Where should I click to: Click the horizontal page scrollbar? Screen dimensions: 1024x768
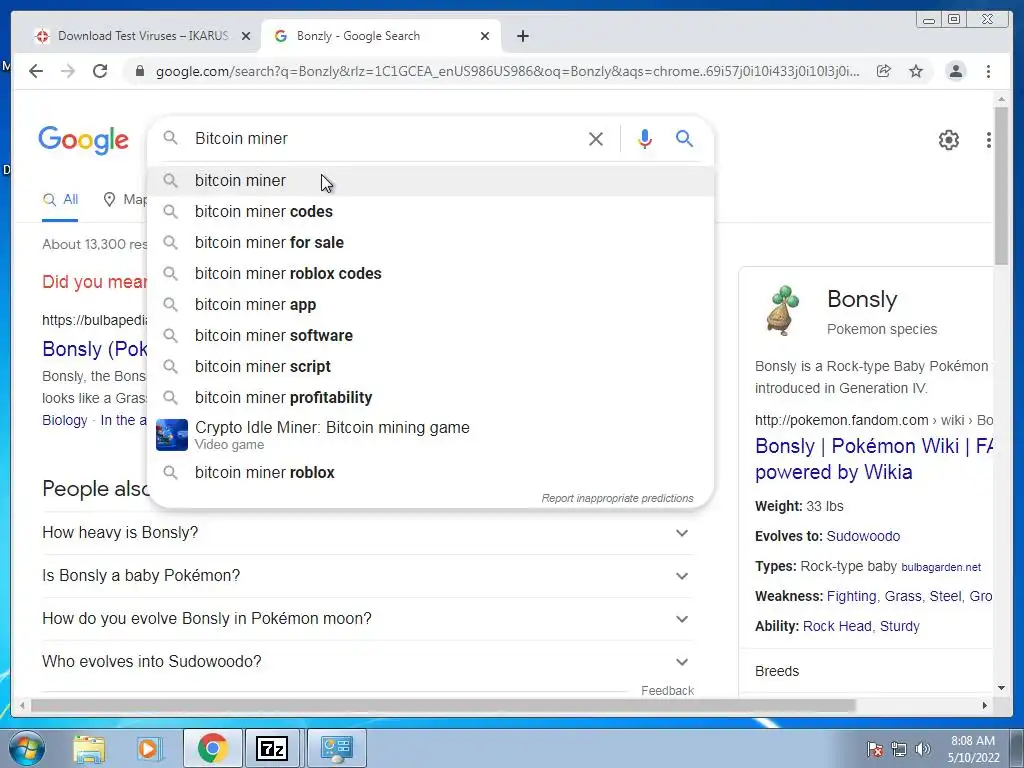click(443, 705)
